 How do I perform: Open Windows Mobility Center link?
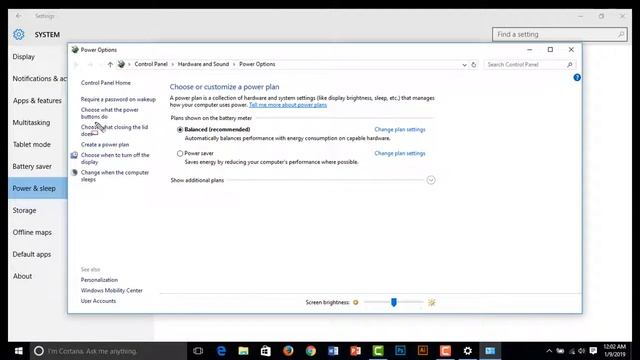tap(111, 291)
